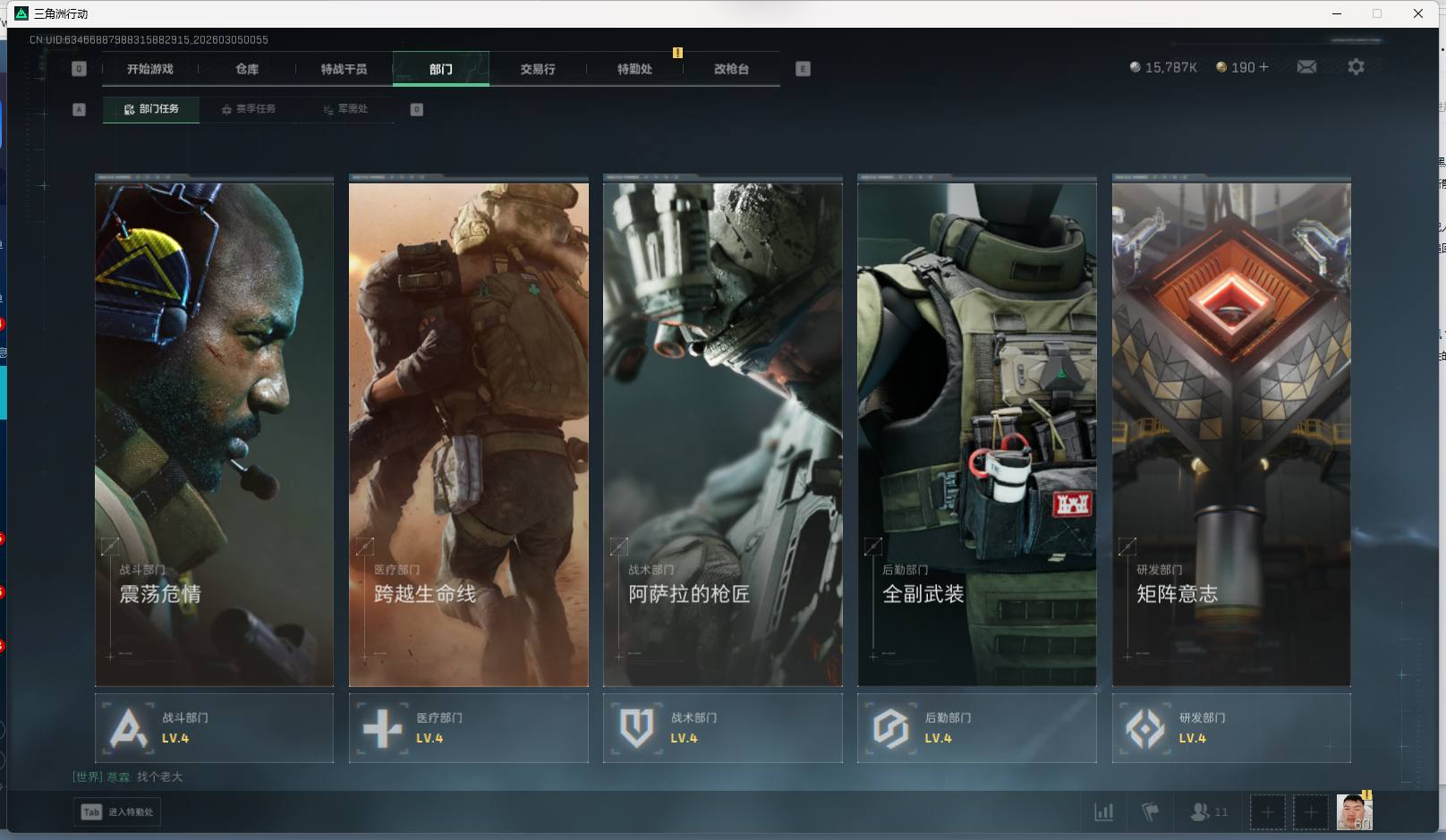The height and width of the screenshot is (840, 1446).
Task: Click the Tab 进入特勤处 button
Action: 117,812
